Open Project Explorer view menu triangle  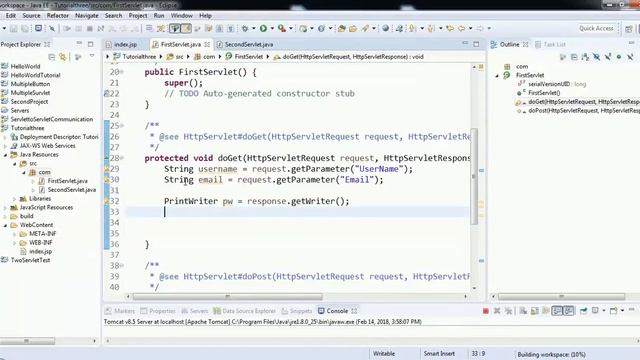[x=92, y=56]
